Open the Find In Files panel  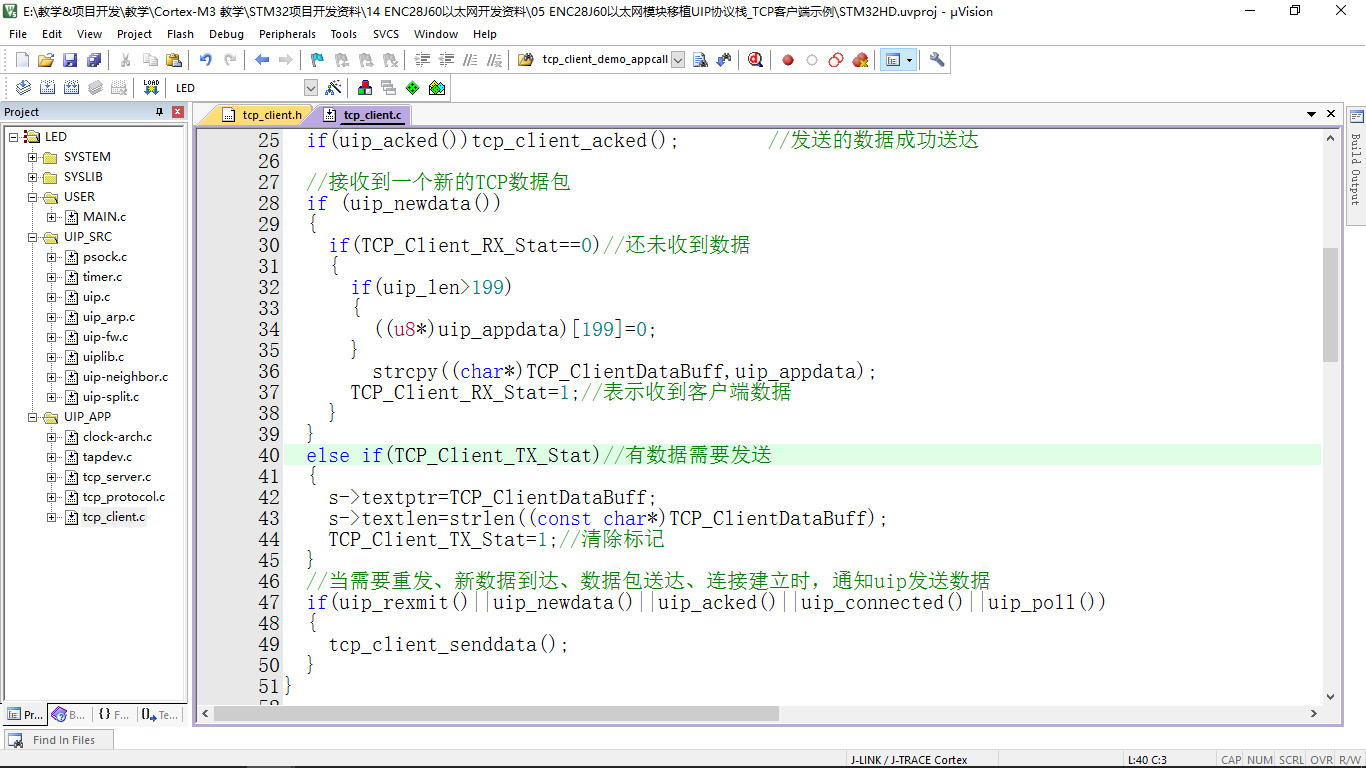tap(56, 740)
